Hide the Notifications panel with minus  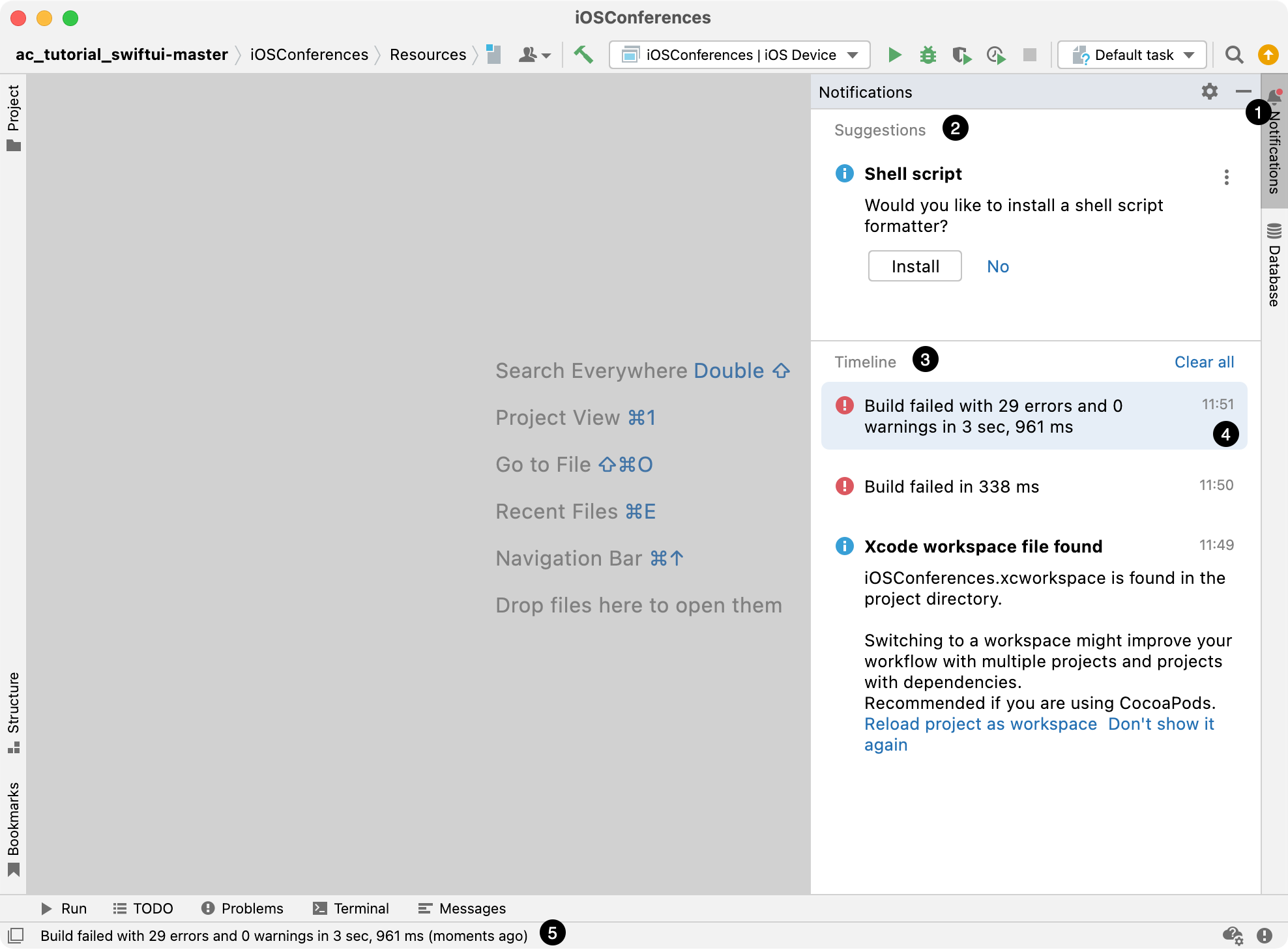pyautogui.click(x=1243, y=91)
